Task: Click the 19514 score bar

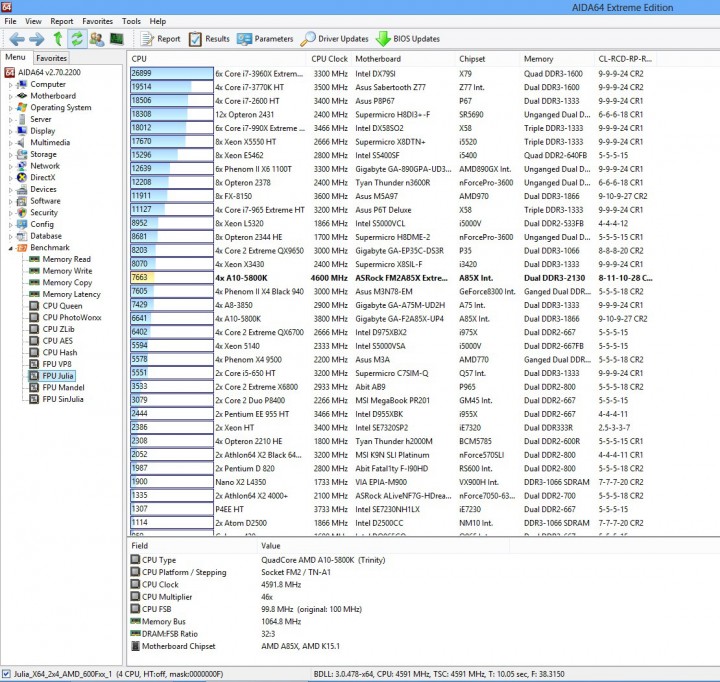Action: click(172, 87)
